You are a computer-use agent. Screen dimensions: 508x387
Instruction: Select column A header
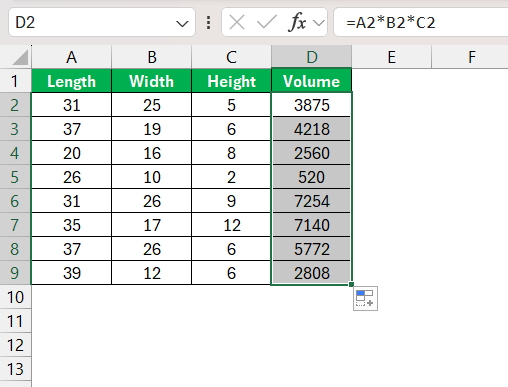click(x=71, y=57)
